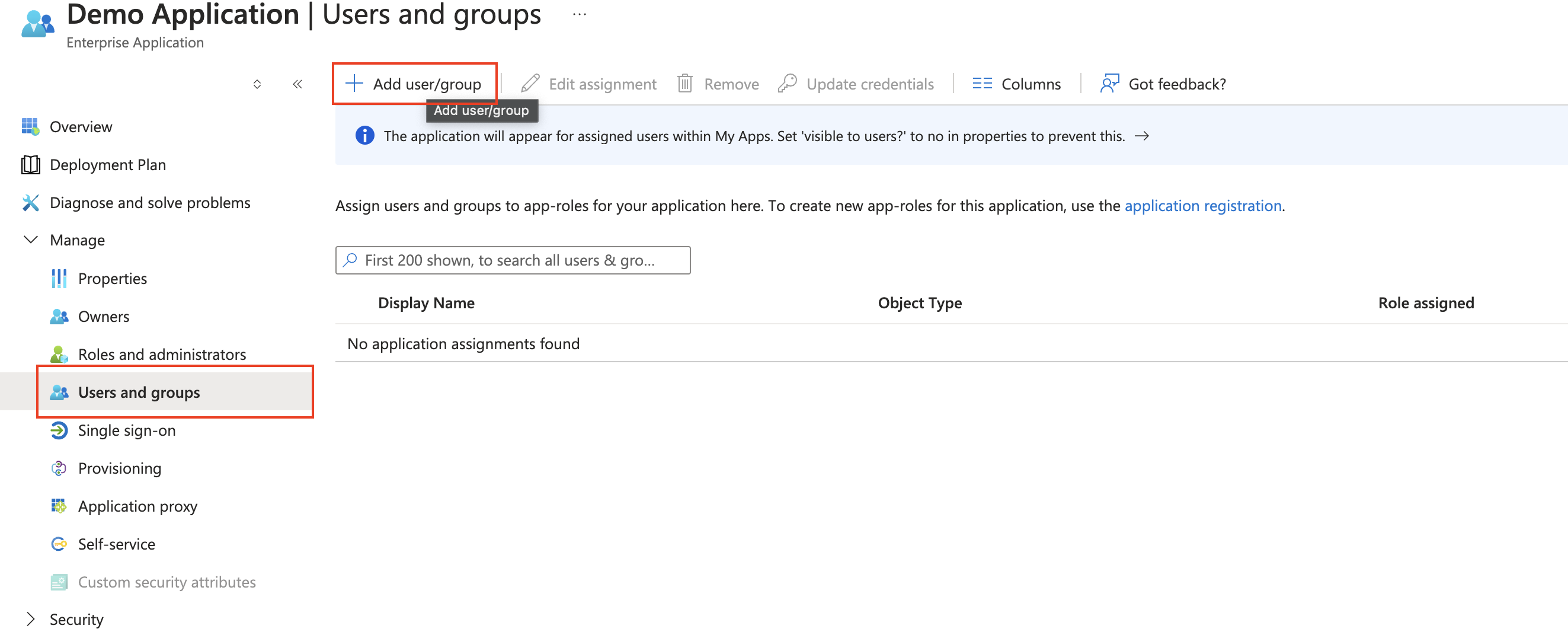Click the Roles and administrators icon
The height and width of the screenshot is (632, 1568).
point(59,355)
